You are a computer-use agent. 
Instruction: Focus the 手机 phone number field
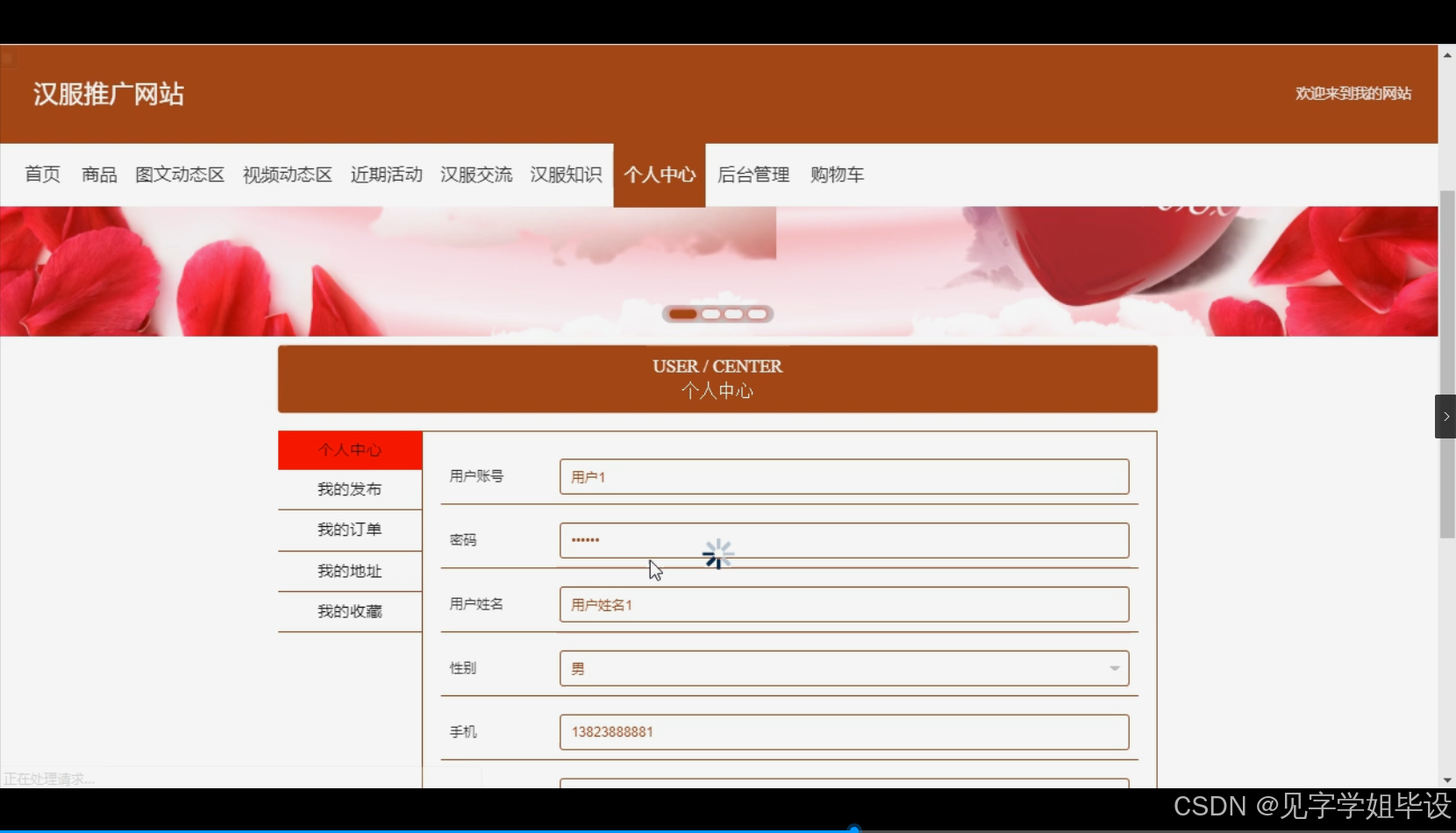(844, 732)
